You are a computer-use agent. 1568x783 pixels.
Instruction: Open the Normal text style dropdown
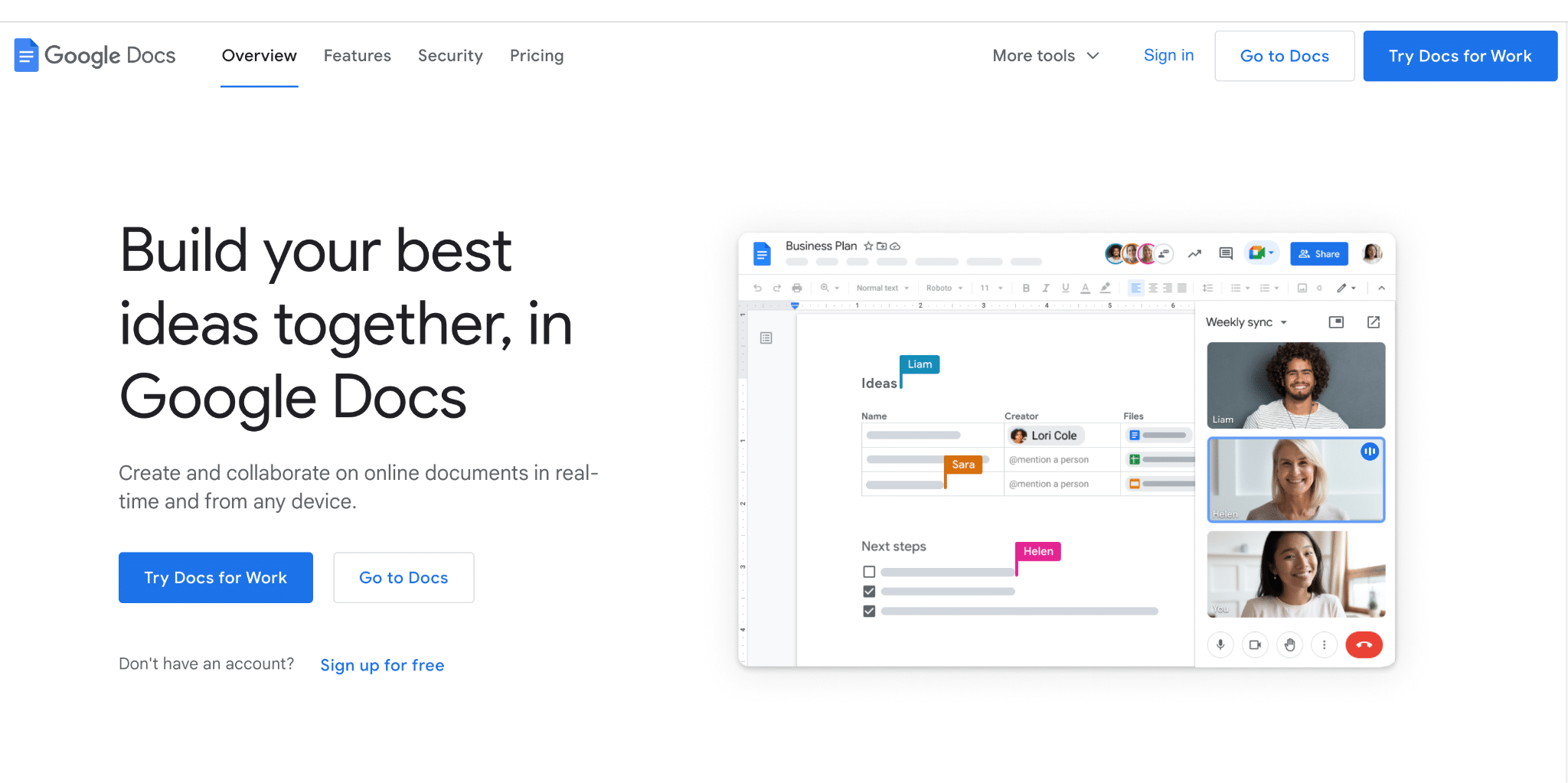tap(883, 288)
